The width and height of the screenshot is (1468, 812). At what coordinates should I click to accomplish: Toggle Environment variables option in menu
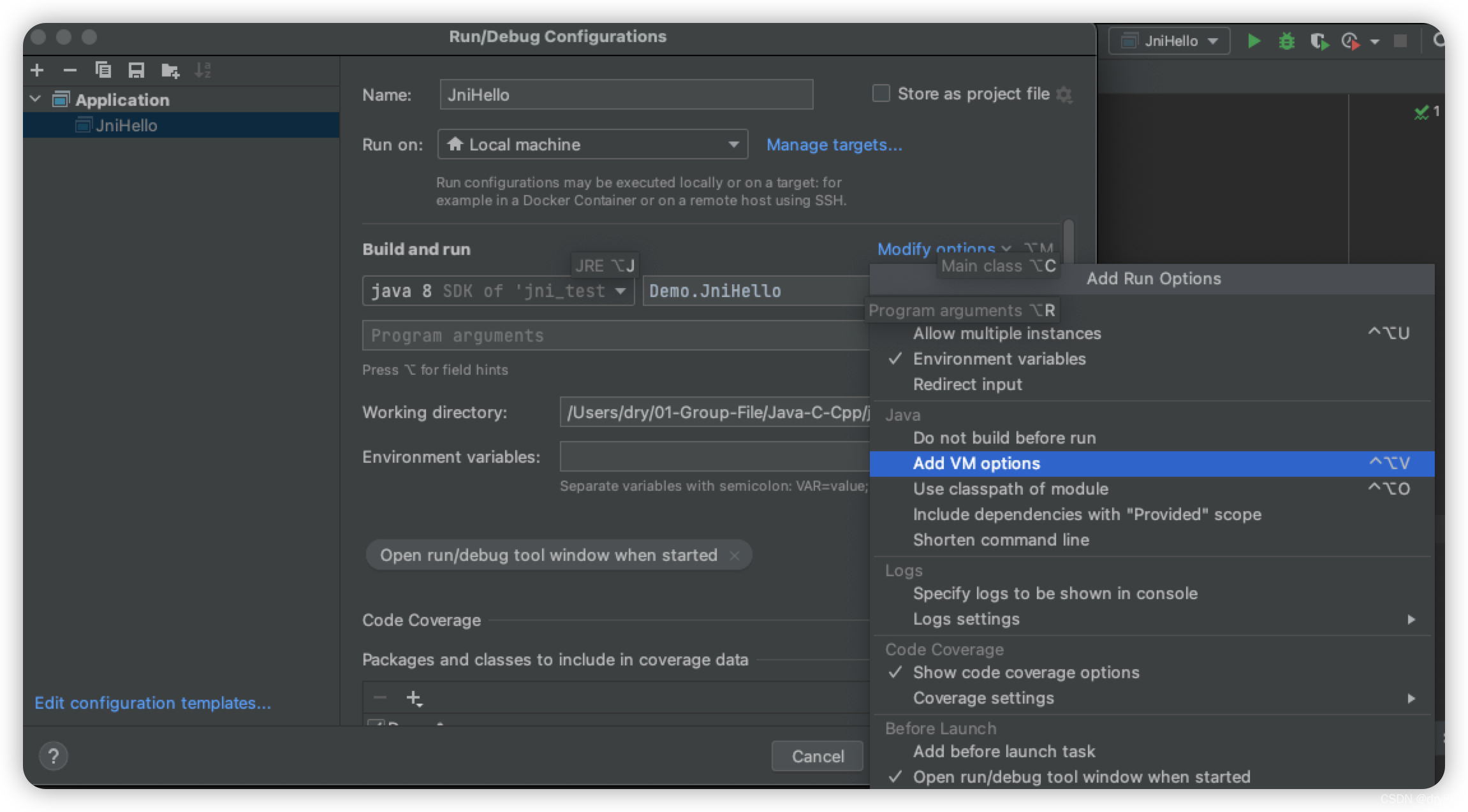(1152, 359)
